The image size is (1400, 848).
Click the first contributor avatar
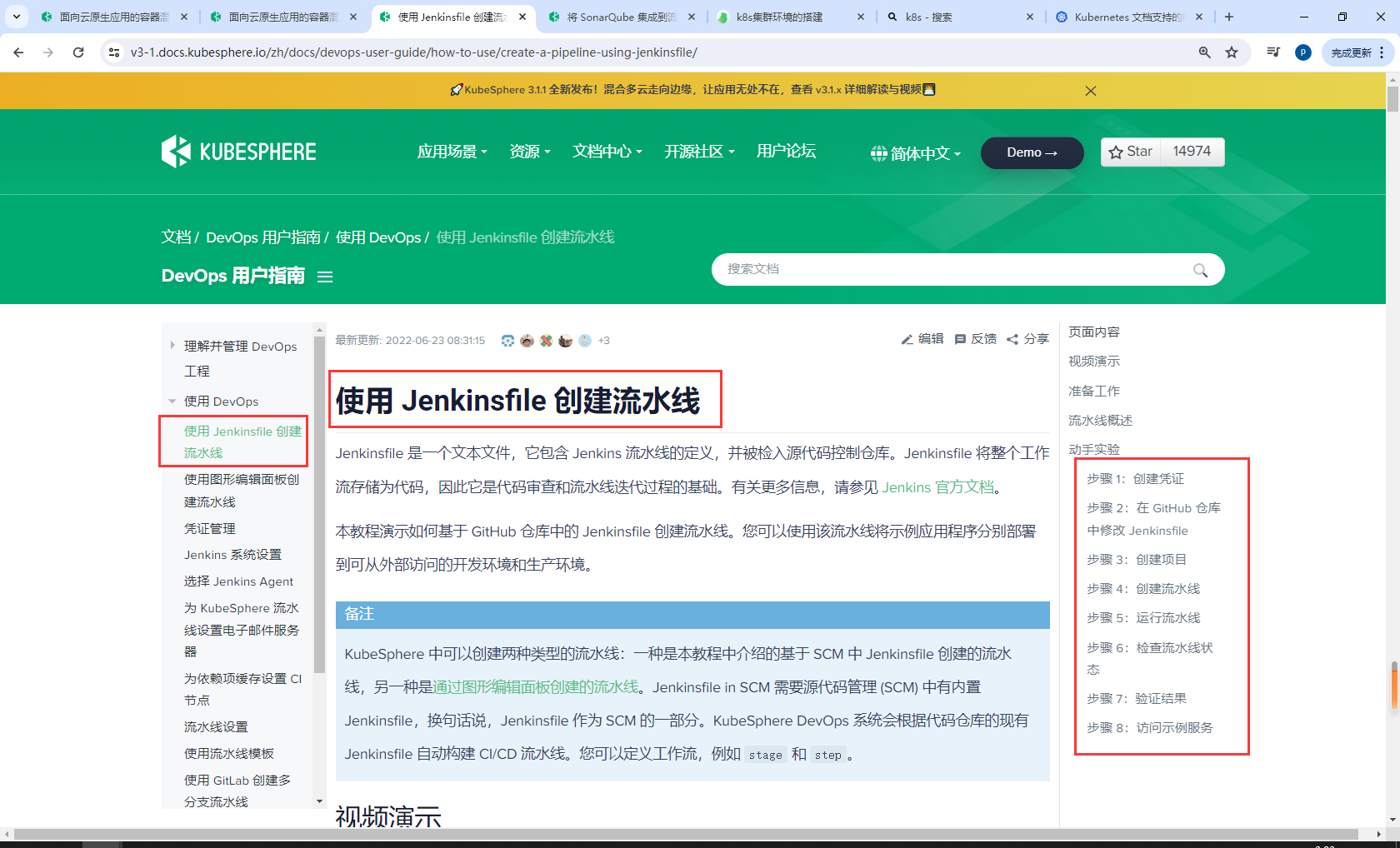click(x=507, y=341)
